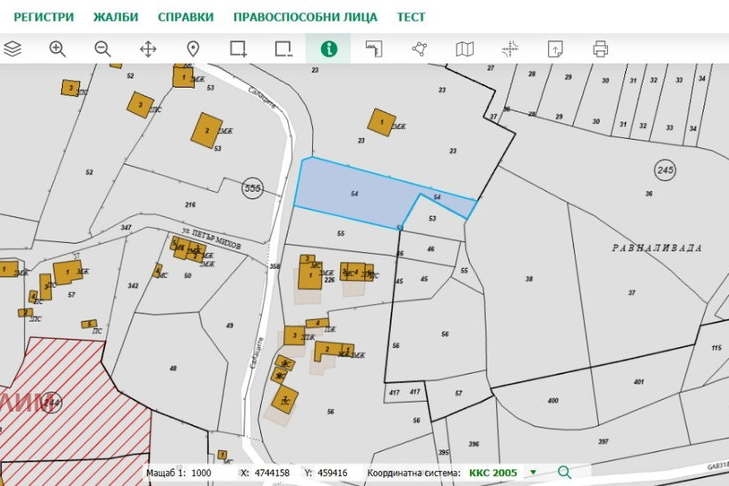Click the Y coordinate 459416 value

(332, 473)
